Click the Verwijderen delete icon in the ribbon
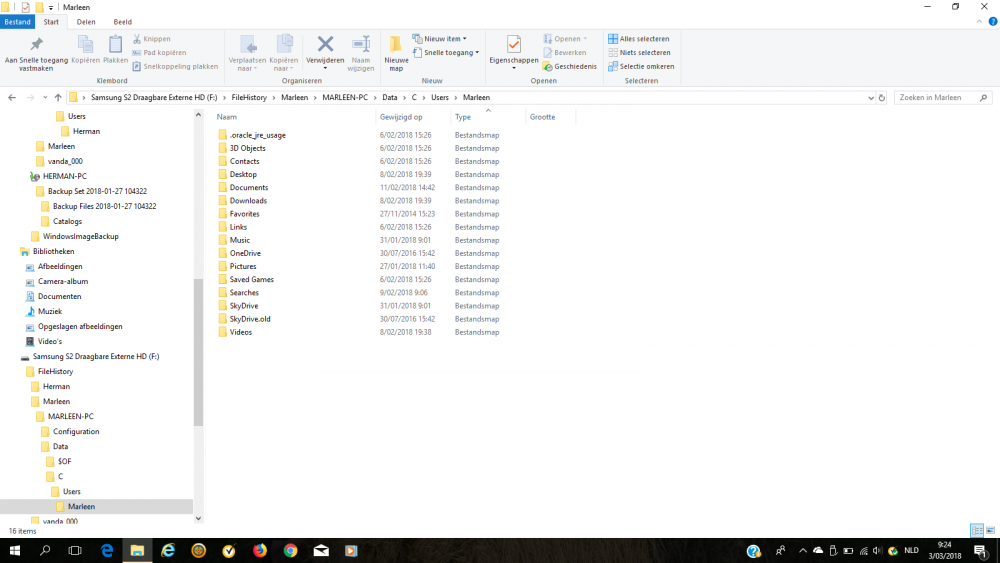The width and height of the screenshot is (1000, 563). [x=325, y=45]
